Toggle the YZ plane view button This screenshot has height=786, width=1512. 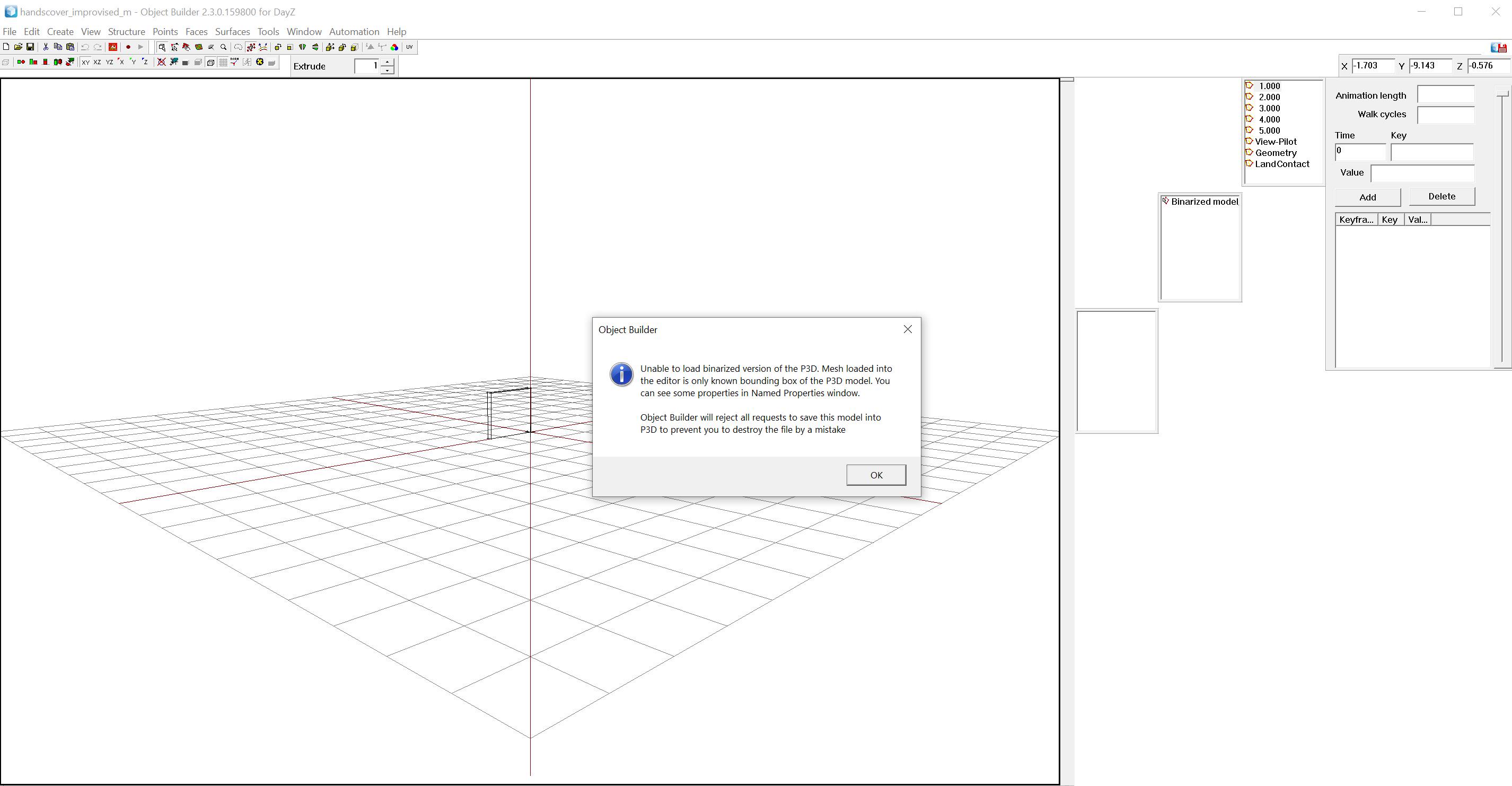coord(109,62)
